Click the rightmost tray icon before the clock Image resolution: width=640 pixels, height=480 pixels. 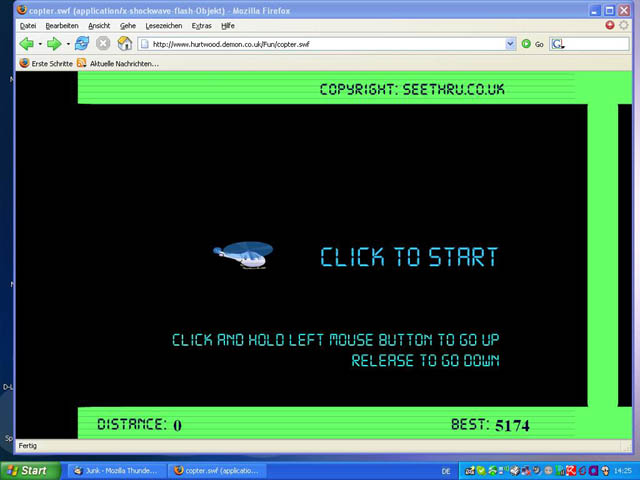tap(605, 471)
